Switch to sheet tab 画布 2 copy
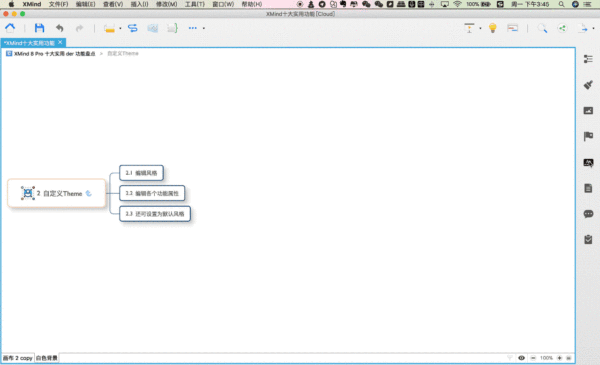This screenshot has height=365, width=600. pos(18,358)
